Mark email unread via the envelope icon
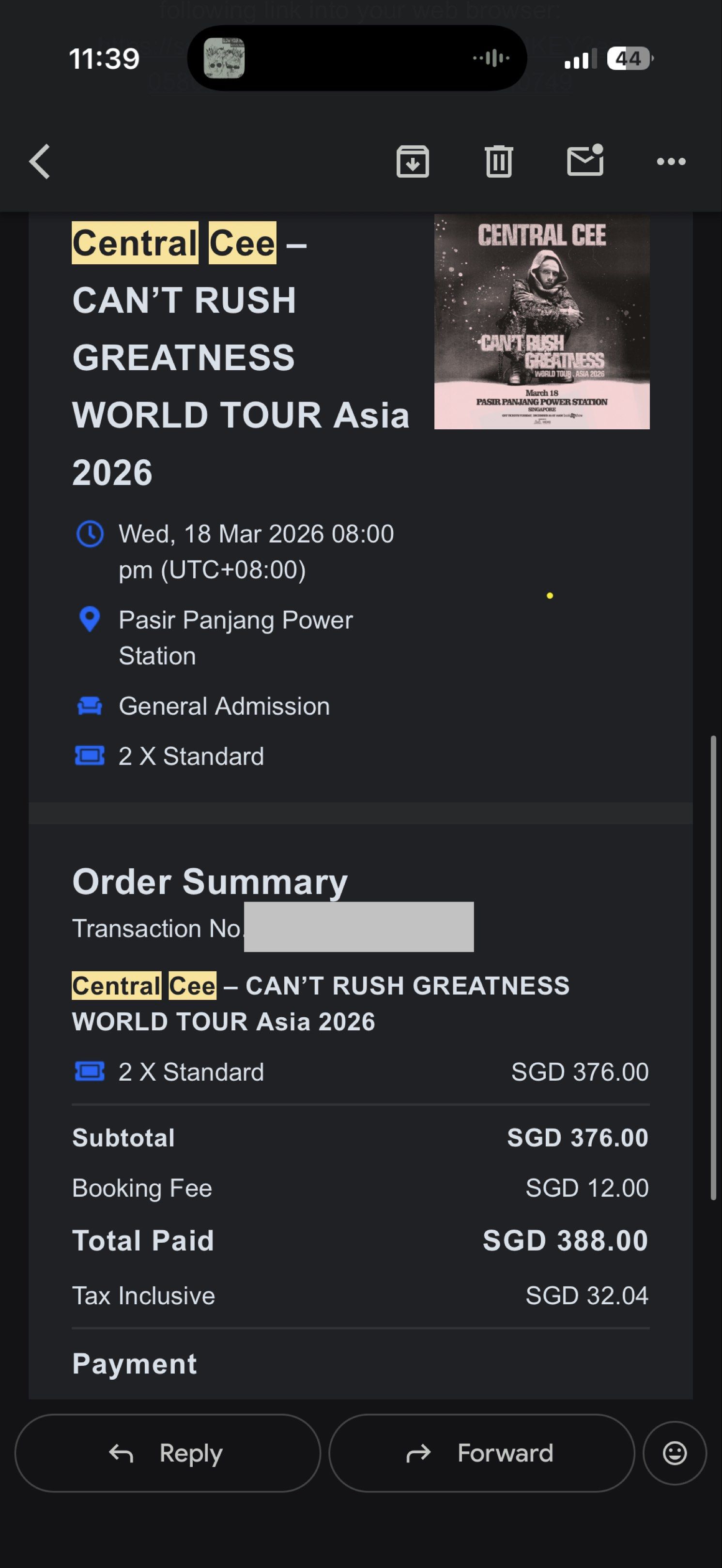Viewport: 722px width, 1568px height. [586, 161]
